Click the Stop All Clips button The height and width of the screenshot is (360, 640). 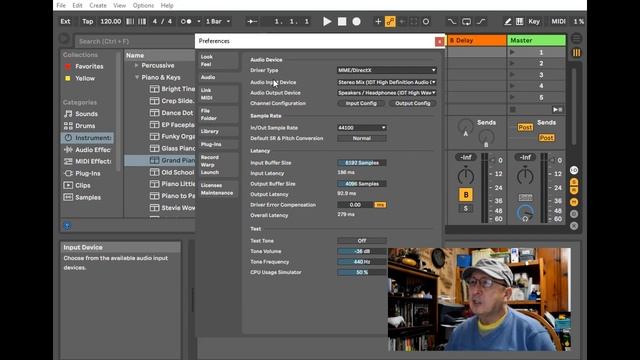(x=513, y=109)
